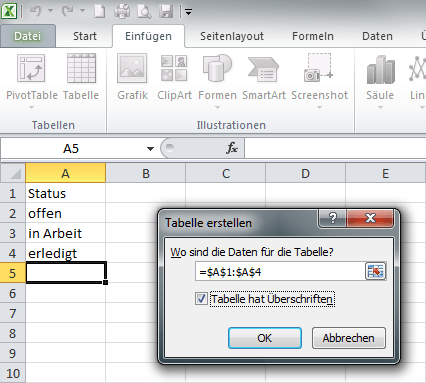Open the Screenshot dropdown arrow

click(x=319, y=107)
